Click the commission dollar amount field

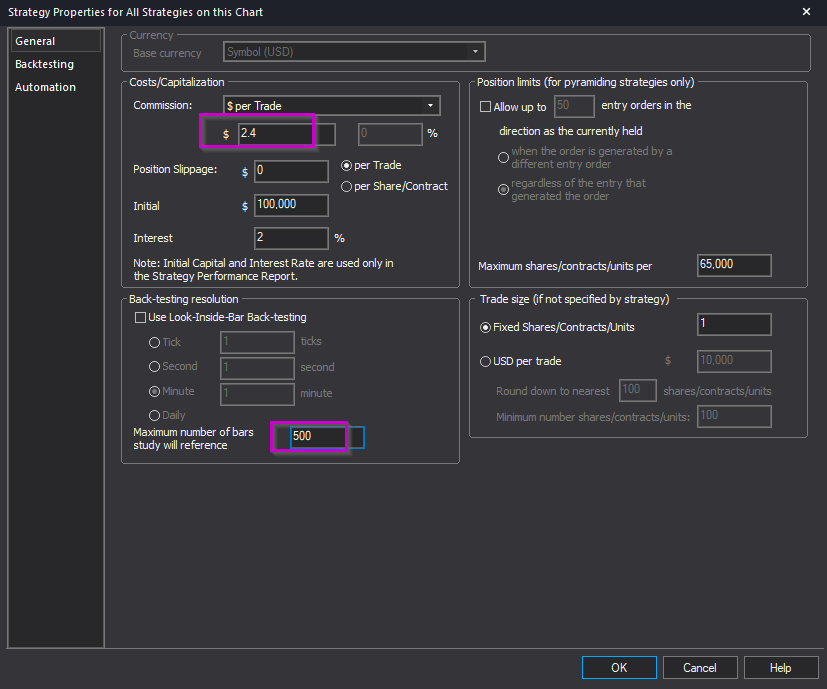[x=273, y=133]
